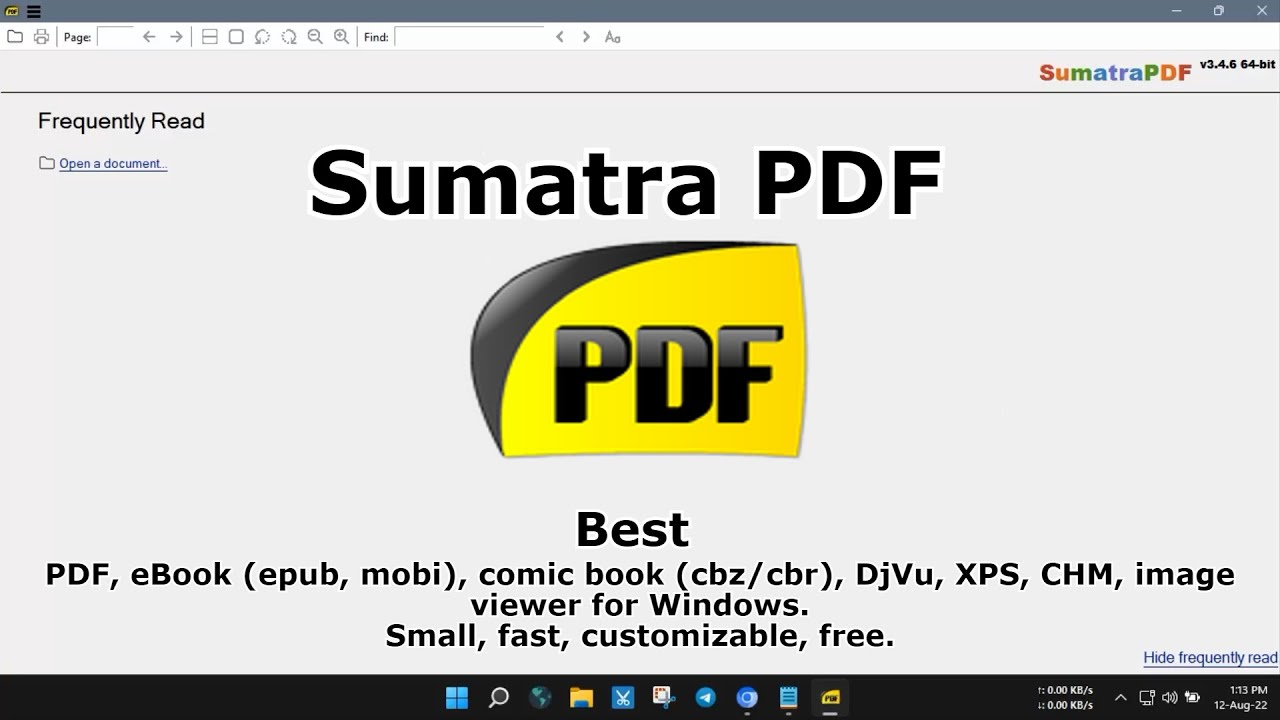Open the hamburger menu in title bar
Image resolution: width=1280 pixels, height=720 pixels.
(x=34, y=11)
